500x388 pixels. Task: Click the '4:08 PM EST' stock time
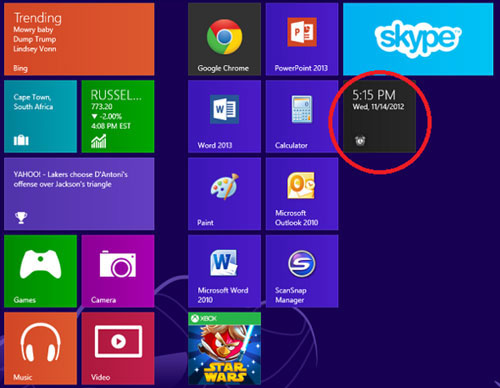111,126
